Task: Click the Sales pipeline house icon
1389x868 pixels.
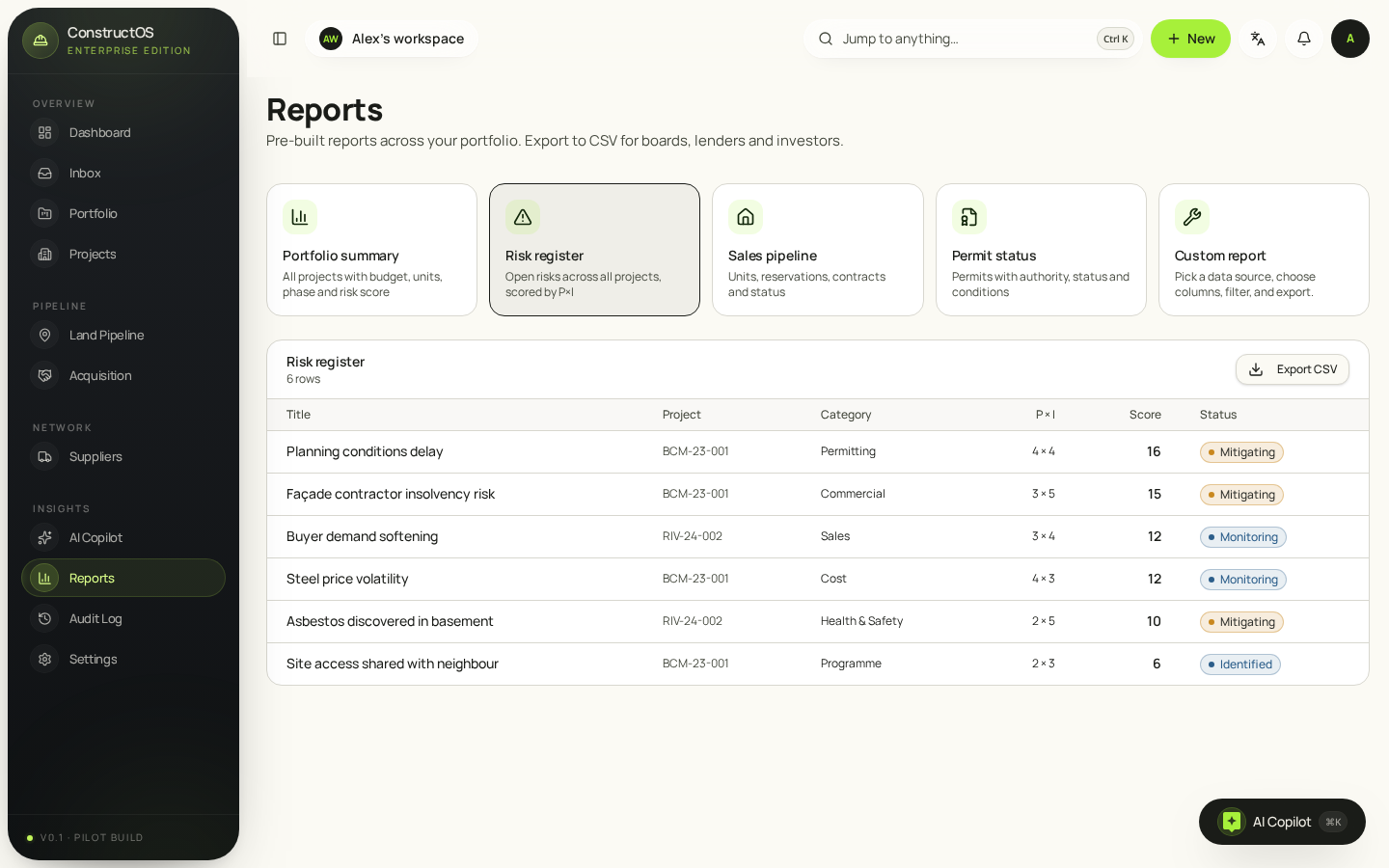Action: click(x=746, y=217)
